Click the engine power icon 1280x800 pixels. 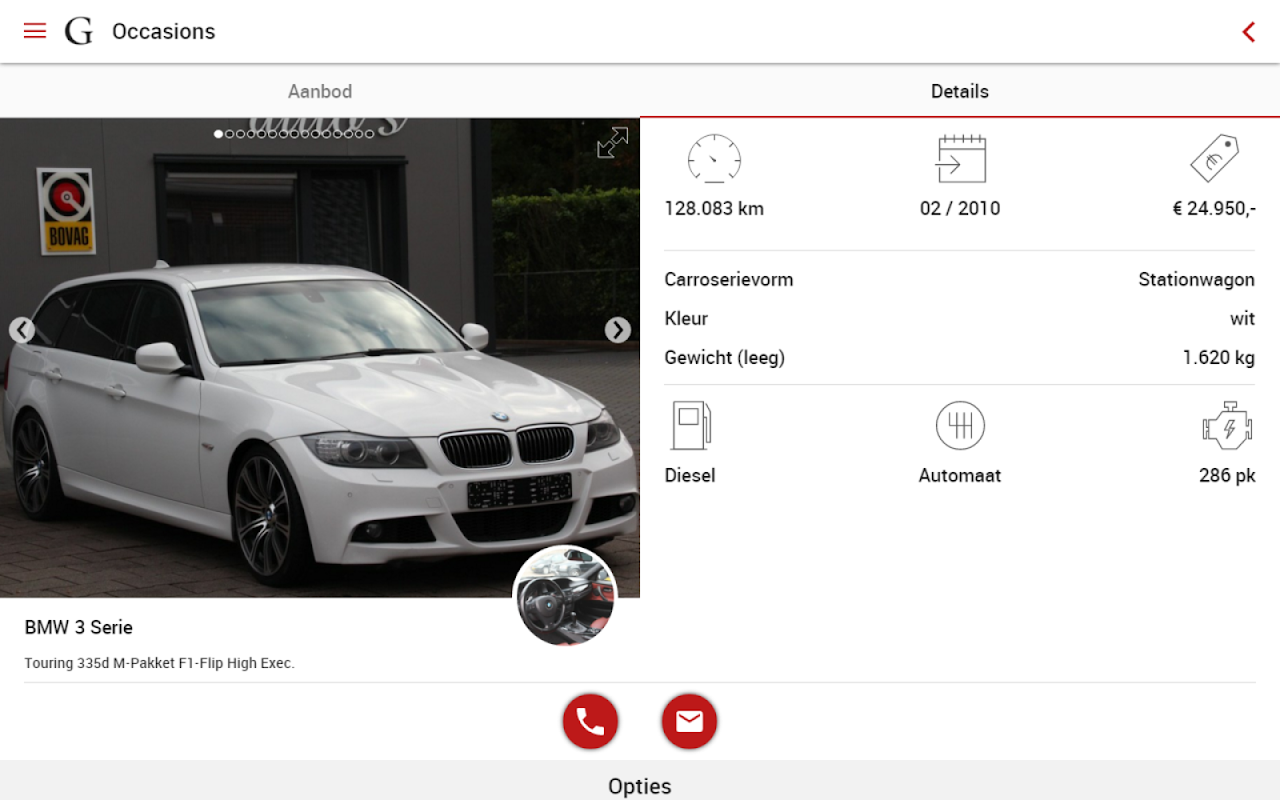click(1227, 426)
